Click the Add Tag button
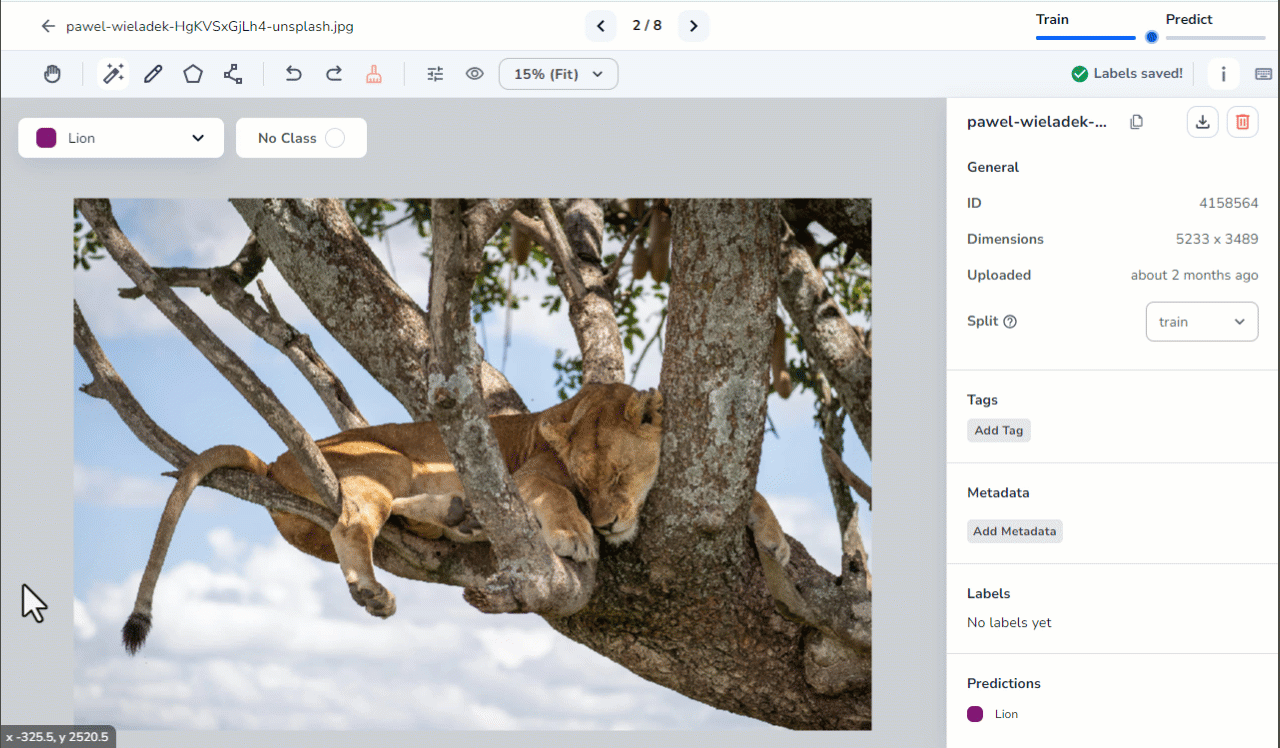This screenshot has height=748, width=1280. click(x=999, y=430)
